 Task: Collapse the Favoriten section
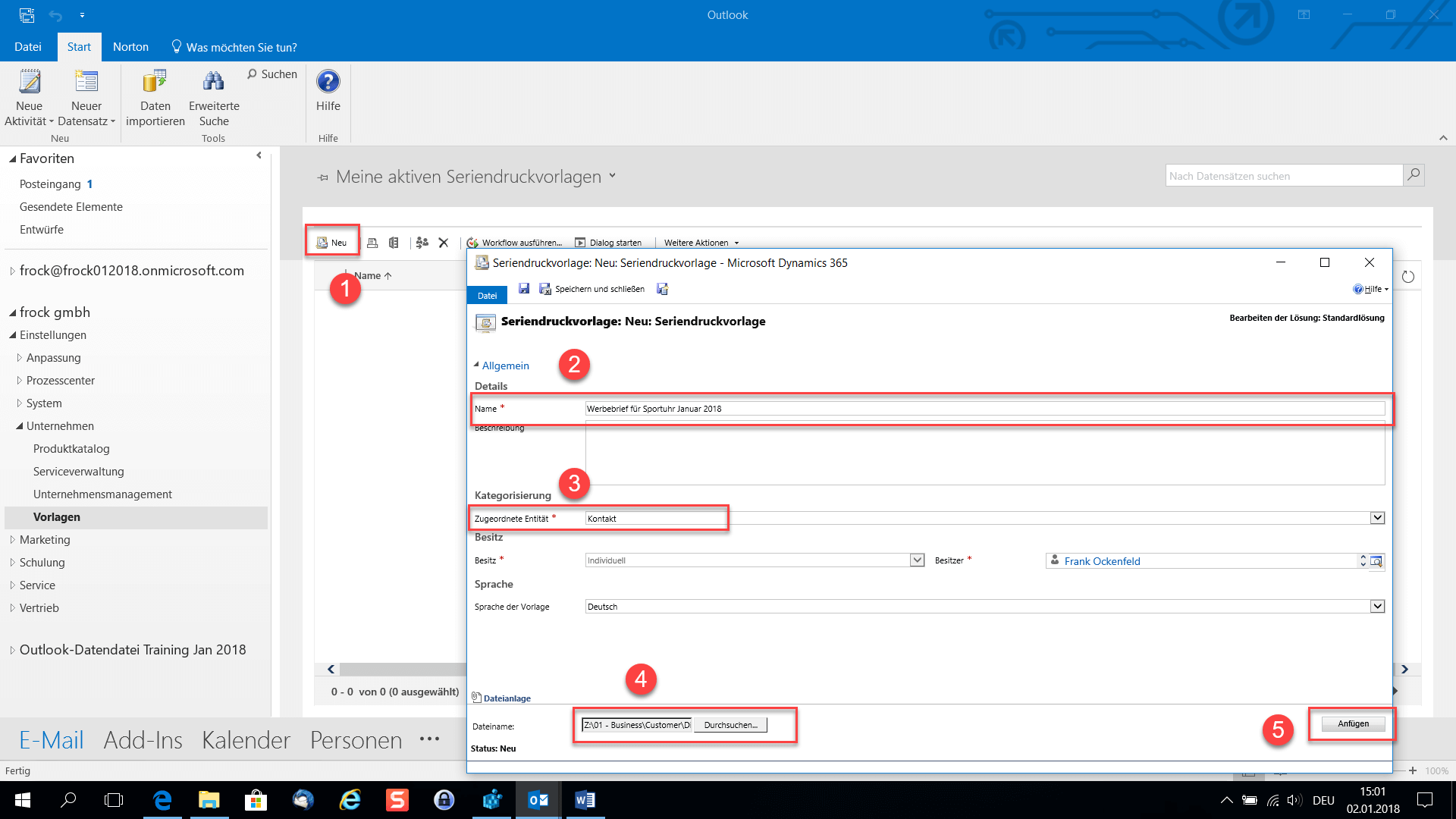tap(13, 159)
